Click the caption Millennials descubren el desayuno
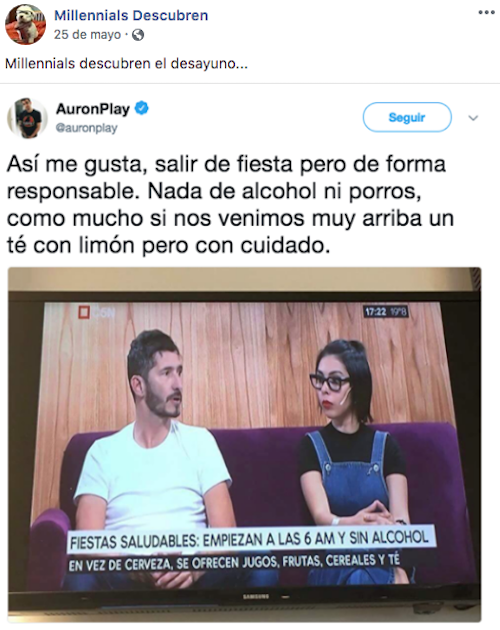The width and height of the screenshot is (500, 630). coord(126,63)
